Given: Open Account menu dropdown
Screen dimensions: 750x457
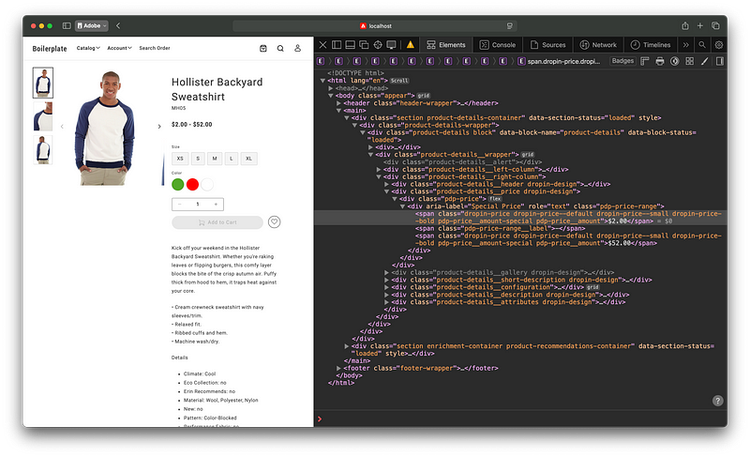Looking at the screenshot, I should (119, 48).
